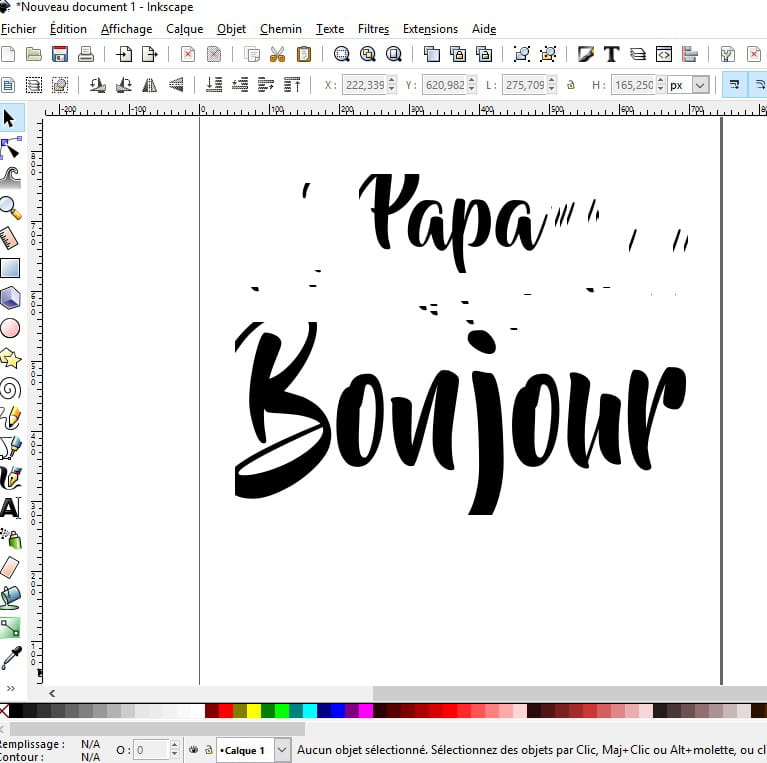The image size is (767, 763).
Task: Select the Bezier pen tool
Action: point(10,448)
